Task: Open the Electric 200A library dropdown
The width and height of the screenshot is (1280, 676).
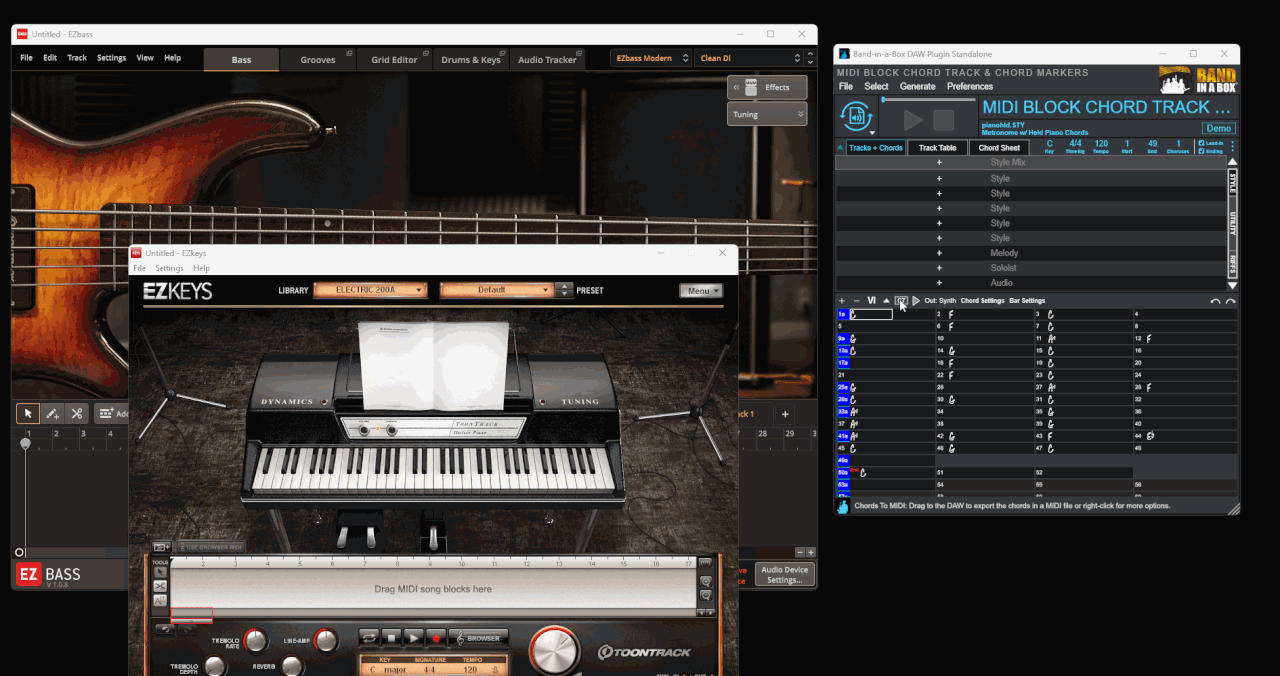Action: coord(370,290)
